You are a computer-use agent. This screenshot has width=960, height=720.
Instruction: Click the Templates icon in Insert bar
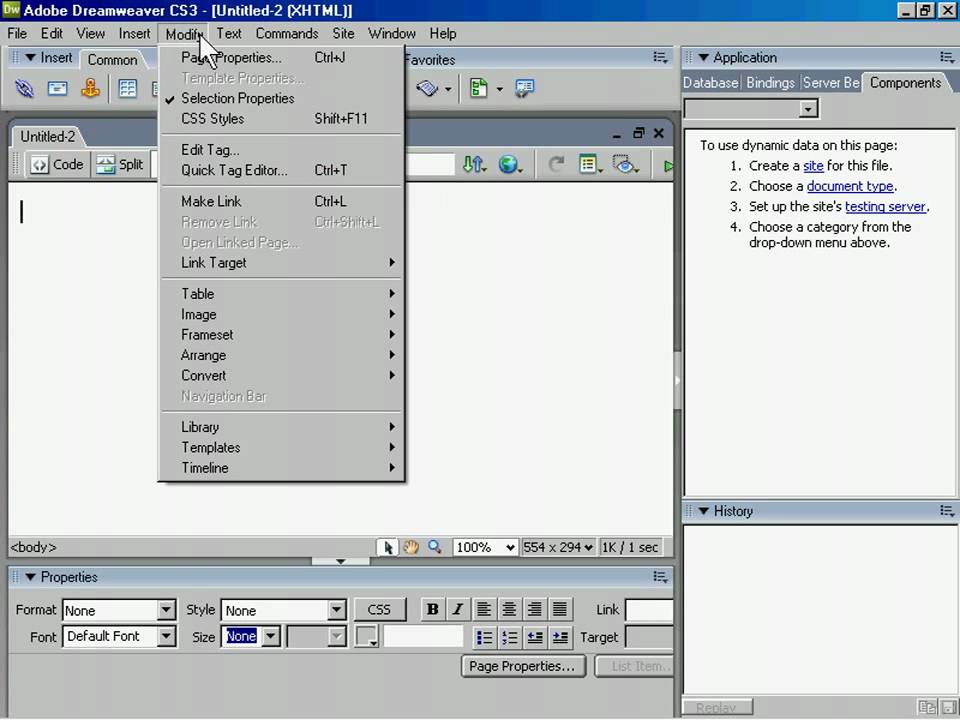[x=479, y=88]
